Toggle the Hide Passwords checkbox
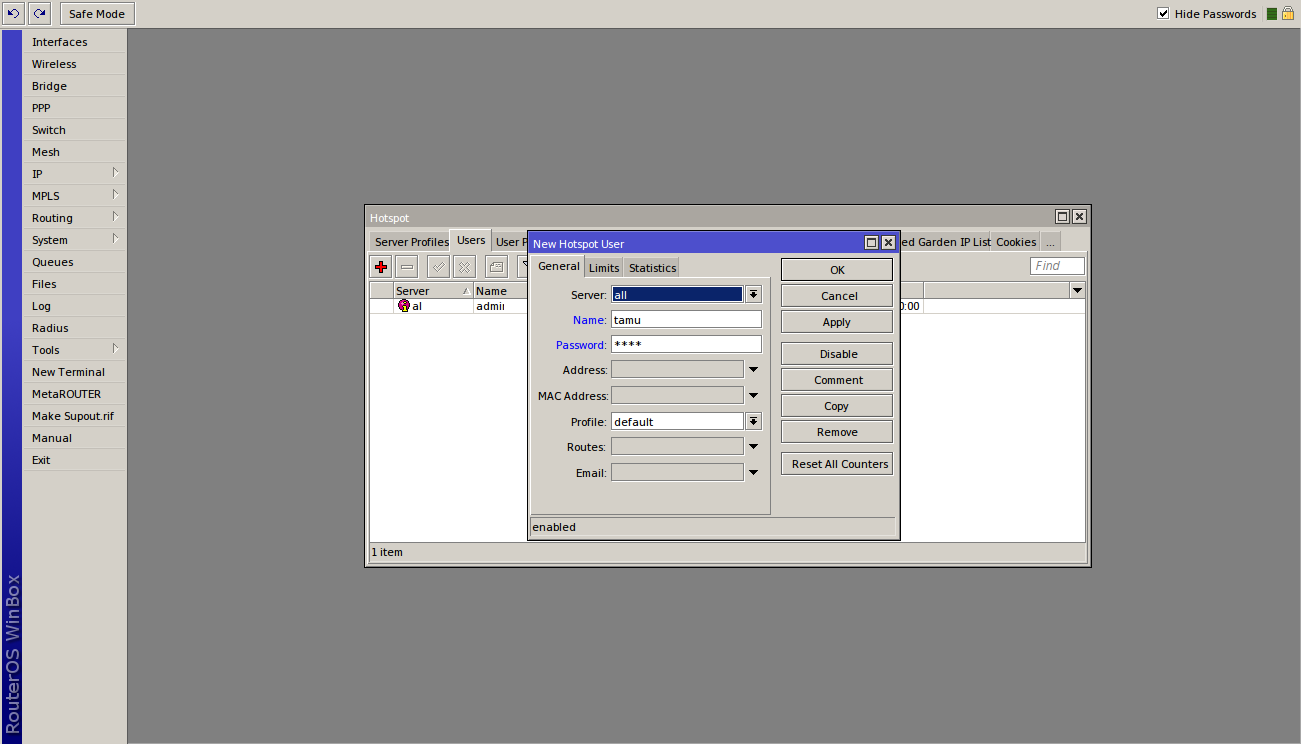Viewport: 1301px width, 744px height. tap(1163, 14)
